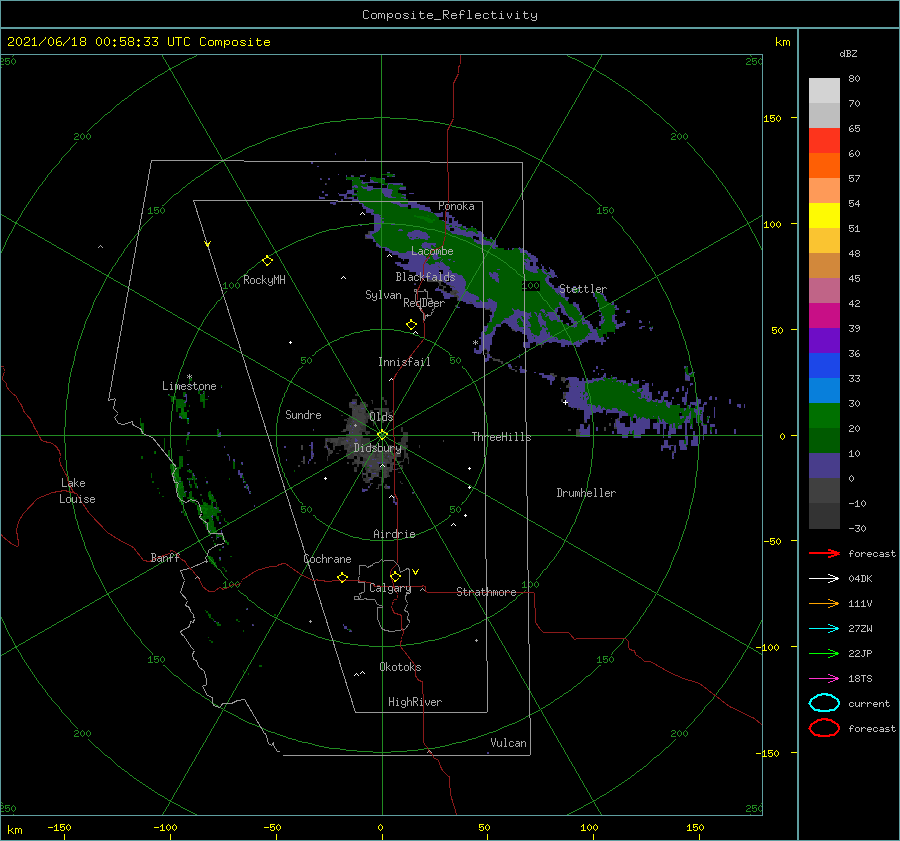Click the Banff town label
Screen dimensions: 900x841
click(165, 557)
